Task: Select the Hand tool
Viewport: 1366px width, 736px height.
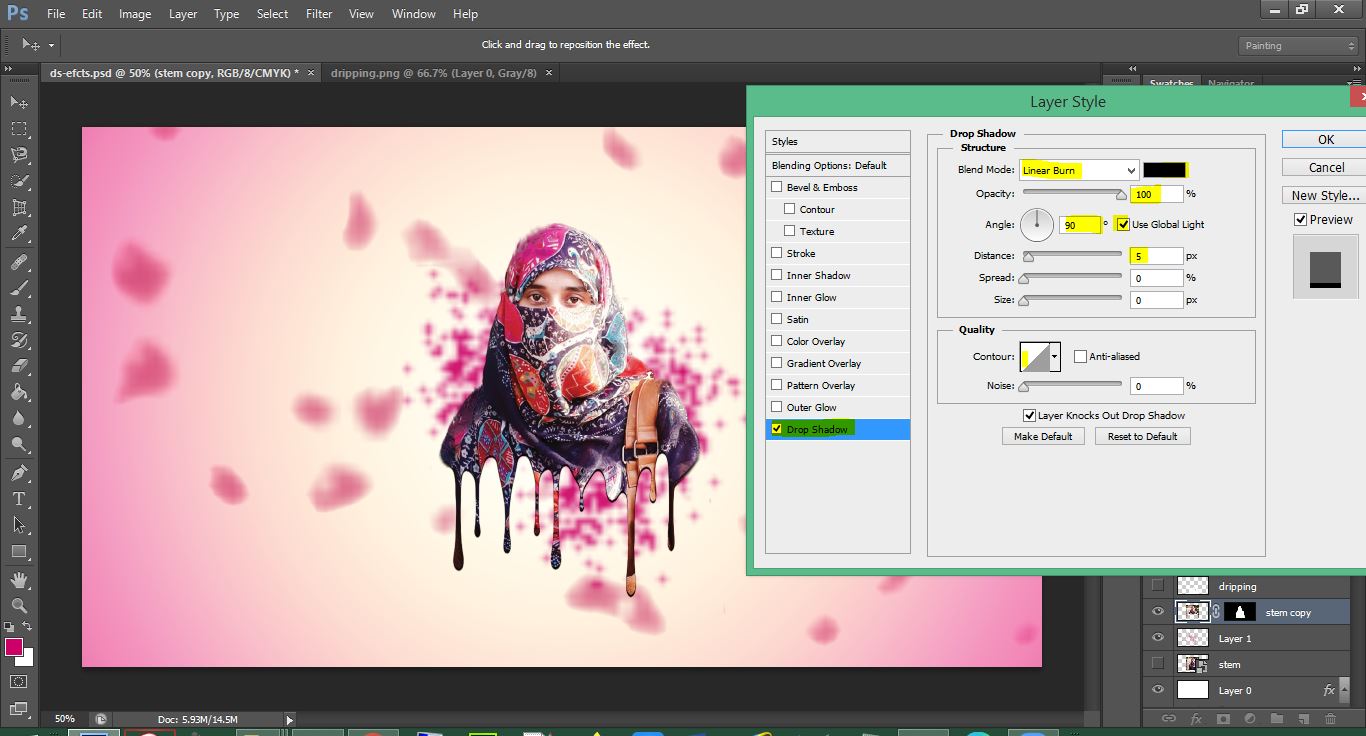Action: click(19, 580)
